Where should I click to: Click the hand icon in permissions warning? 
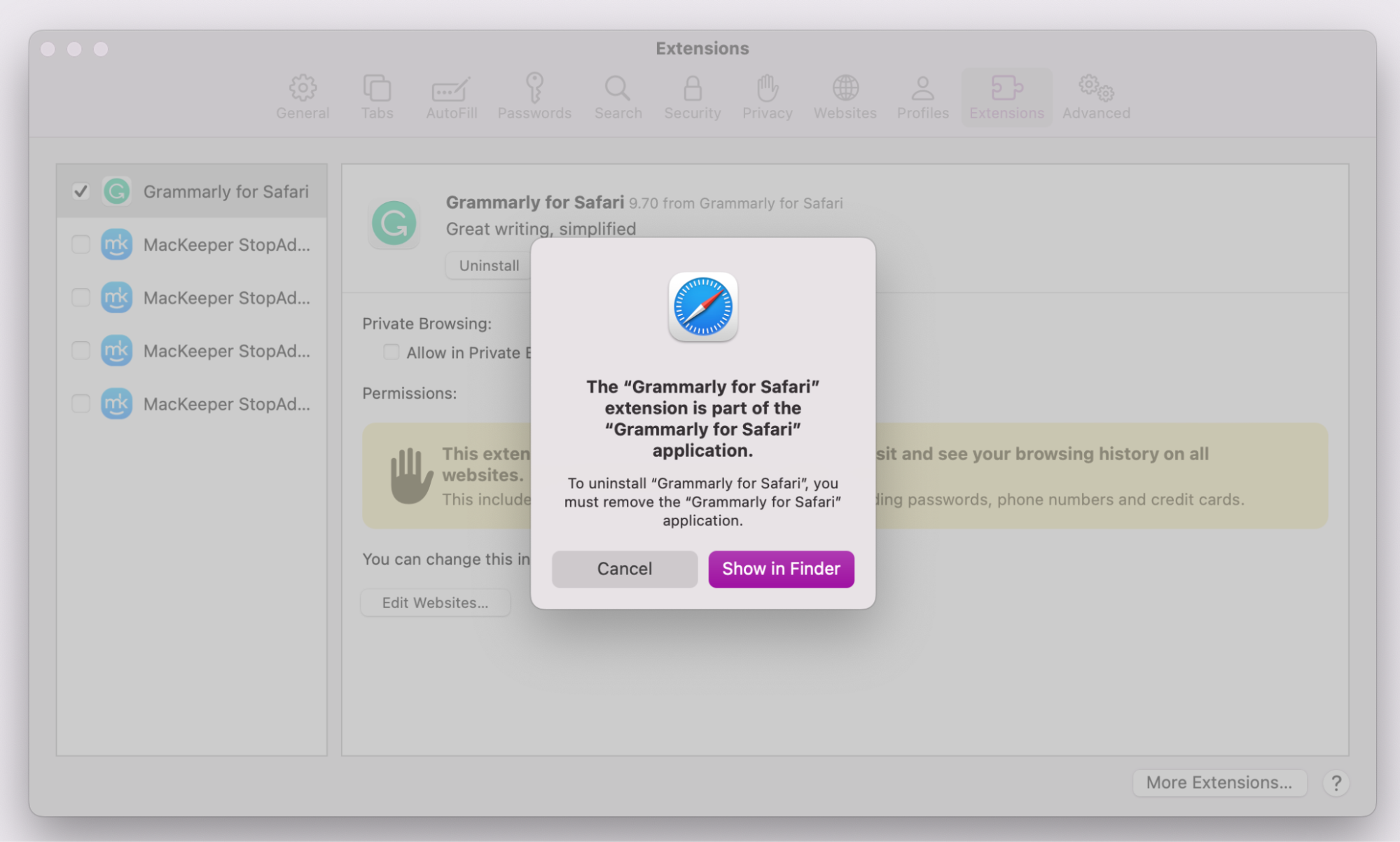(x=411, y=476)
